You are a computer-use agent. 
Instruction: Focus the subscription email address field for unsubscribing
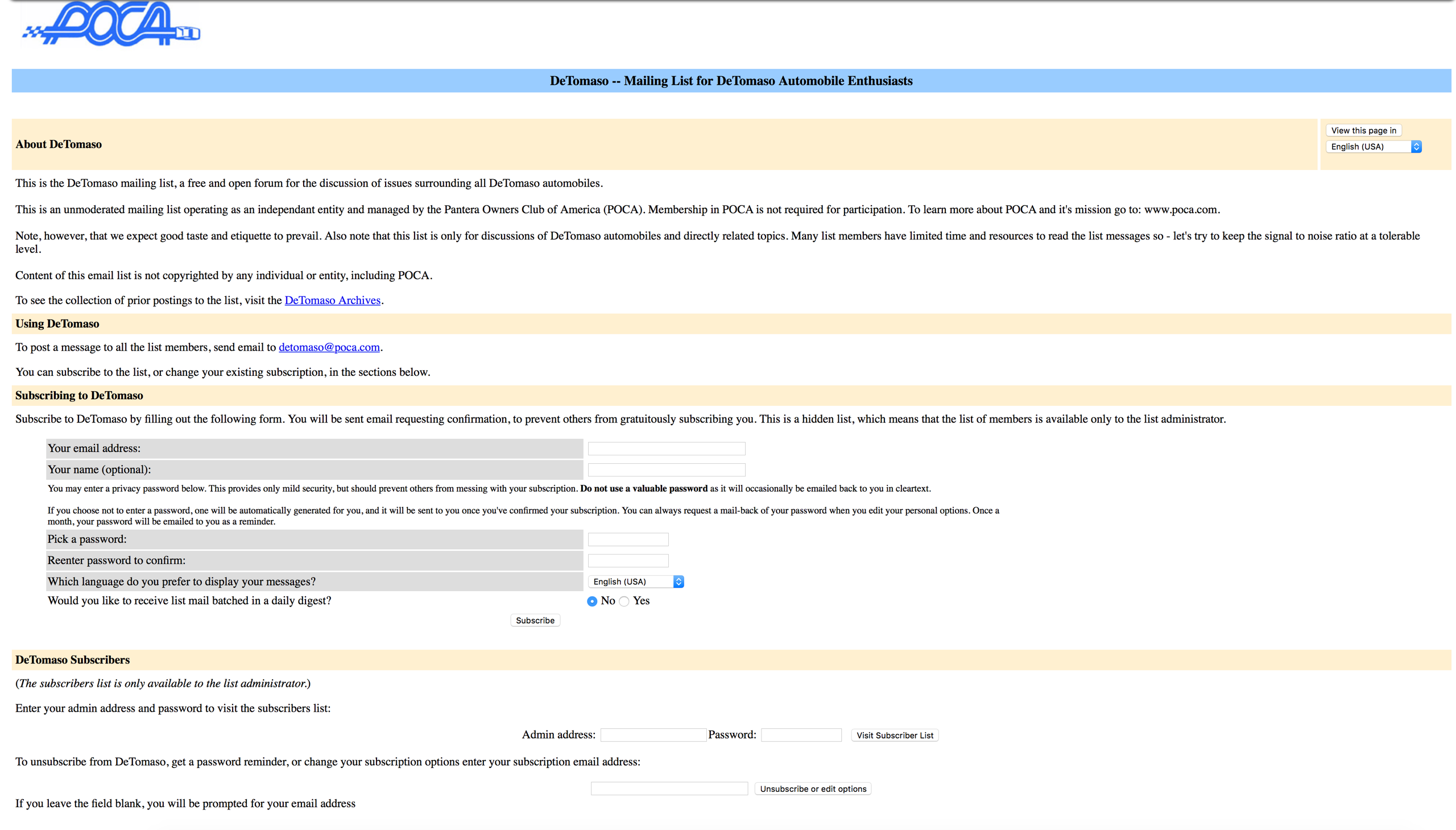coord(668,789)
